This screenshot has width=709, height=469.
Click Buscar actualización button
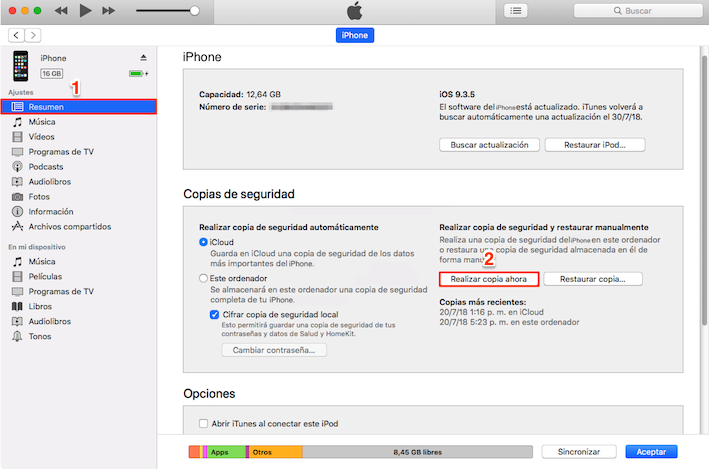tap(489, 145)
